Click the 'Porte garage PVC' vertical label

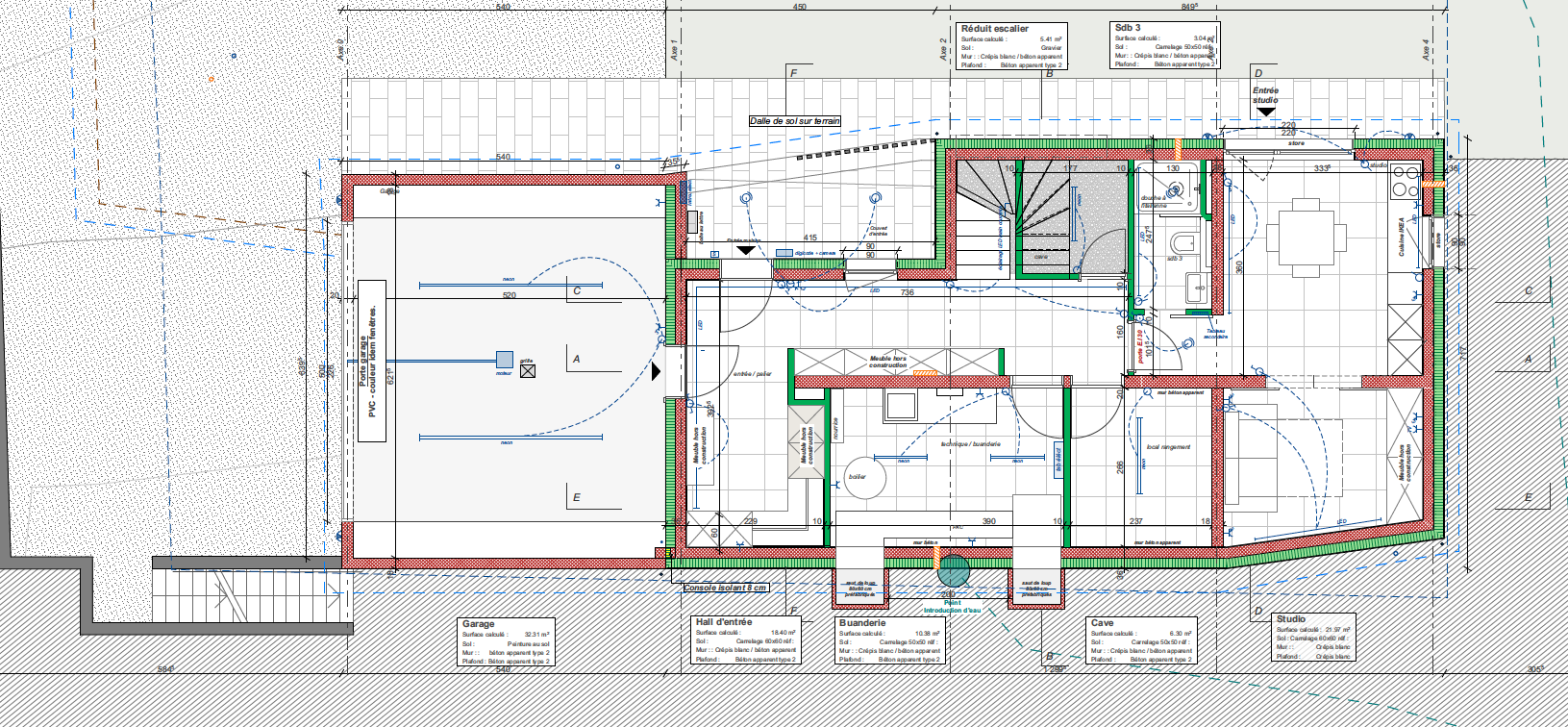371,362
